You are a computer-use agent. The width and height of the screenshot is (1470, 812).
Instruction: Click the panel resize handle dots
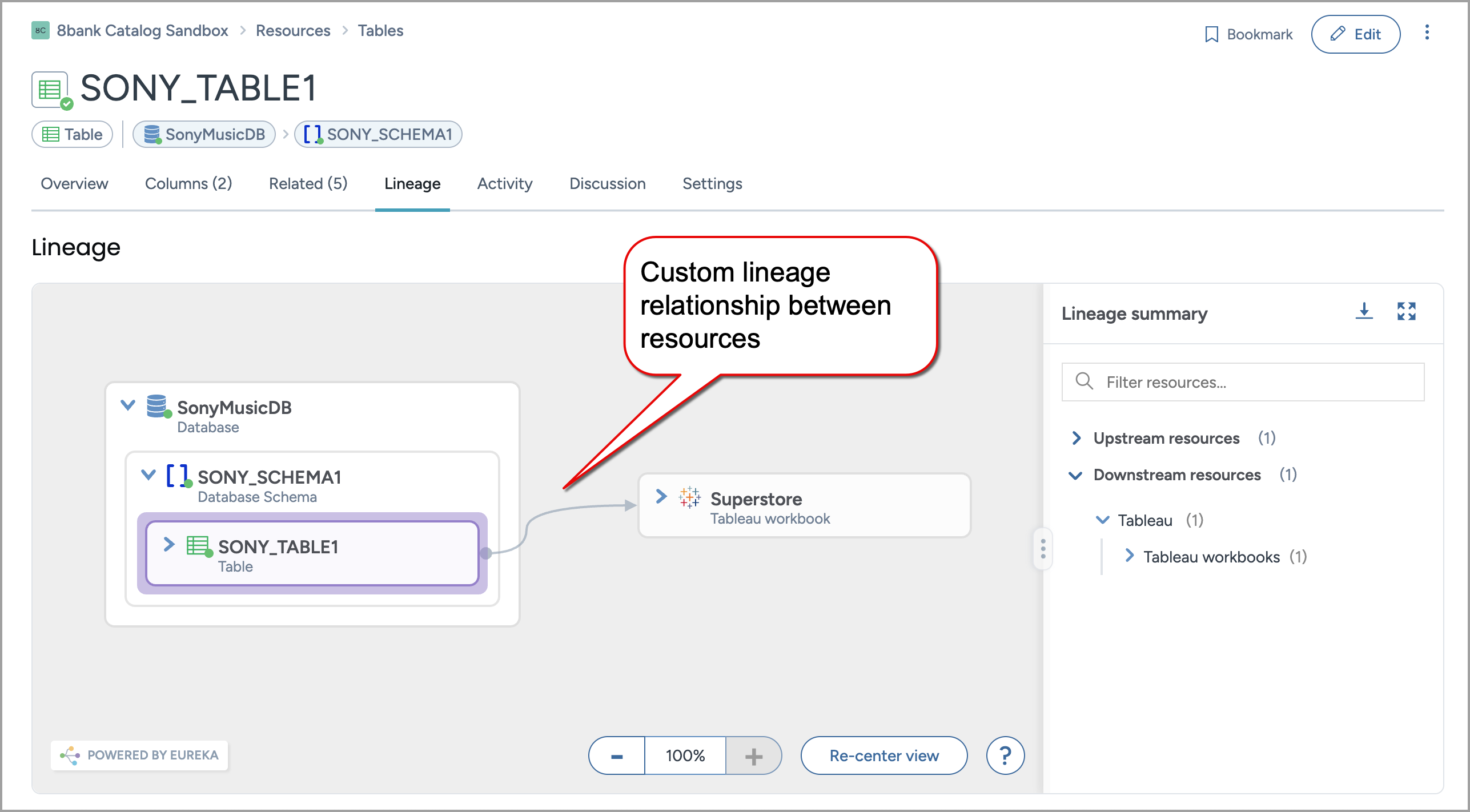(x=1043, y=549)
